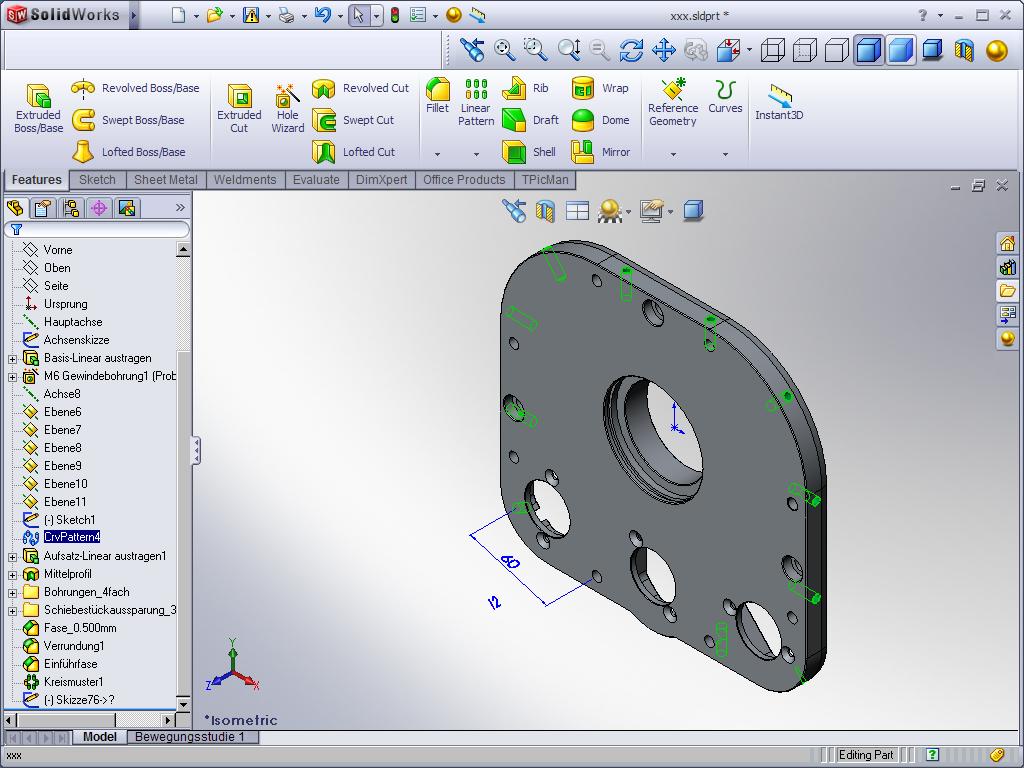The image size is (1024, 768).
Task: Click feature tree filter field
Action: tap(97, 230)
